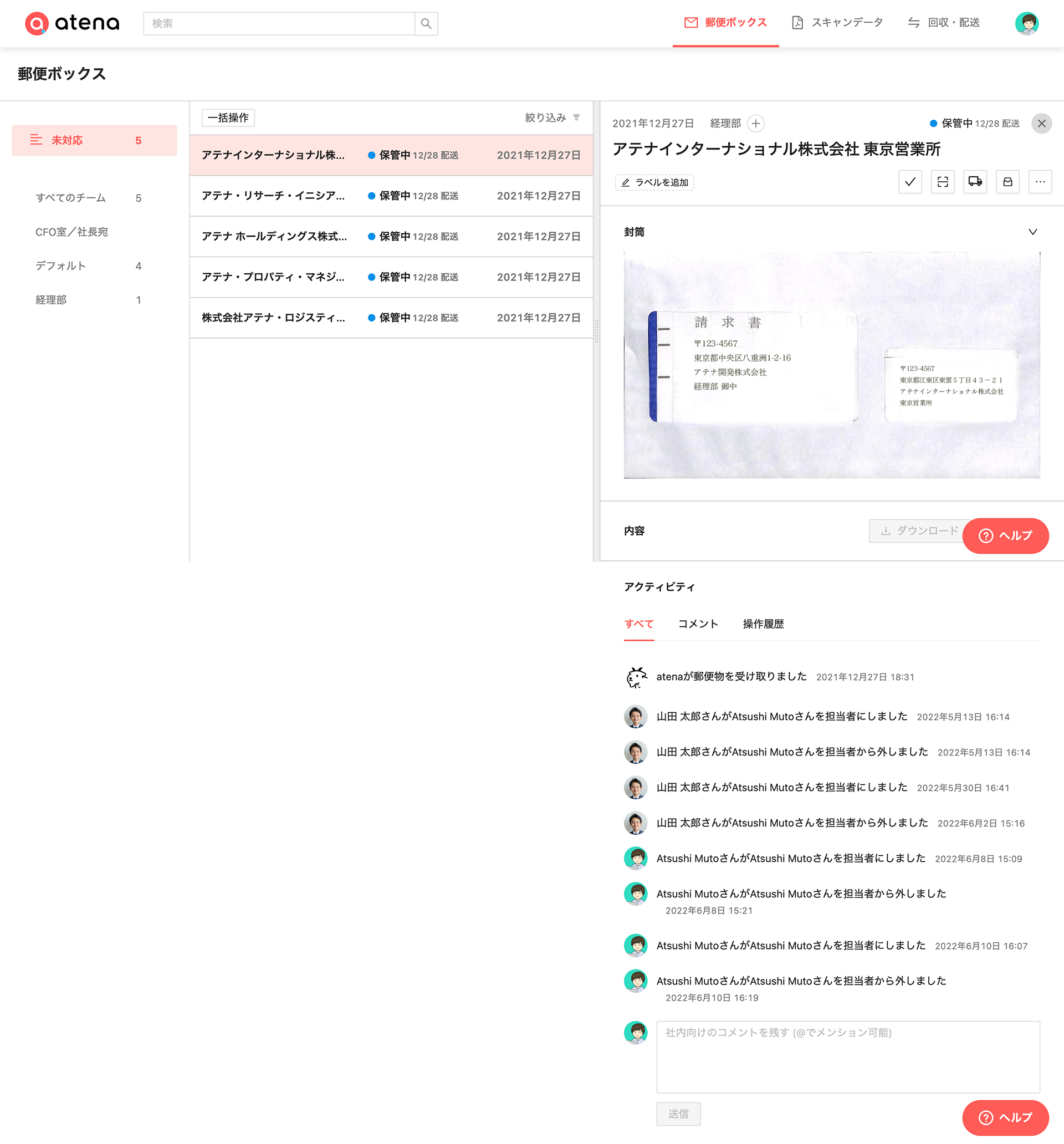Collapse the 封筒 envelope section
1064x1144 pixels.
click(x=1032, y=232)
